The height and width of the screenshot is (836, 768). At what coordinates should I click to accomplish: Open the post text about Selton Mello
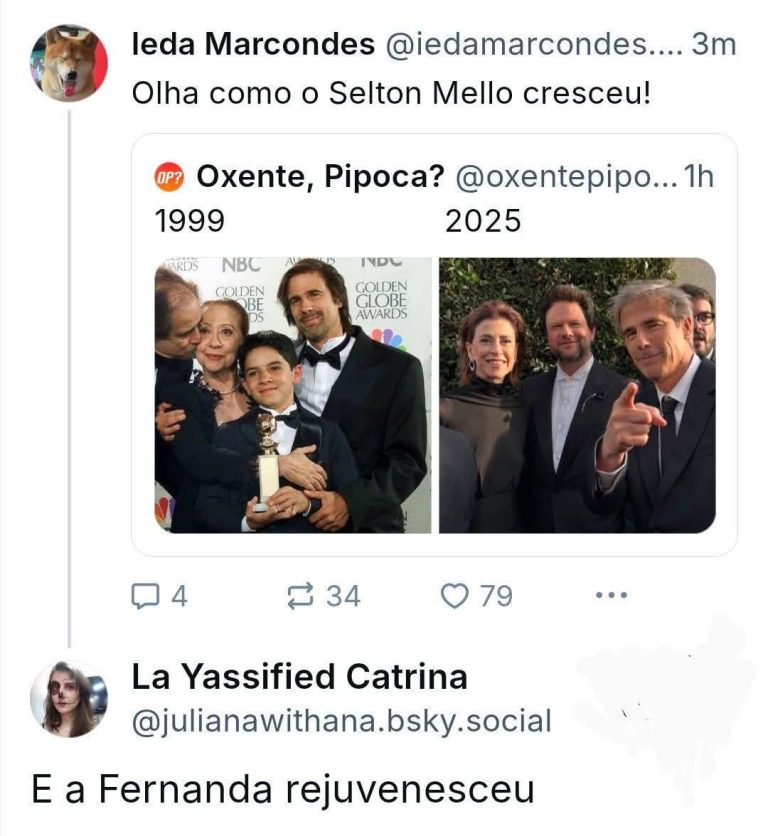pyautogui.click(x=391, y=94)
